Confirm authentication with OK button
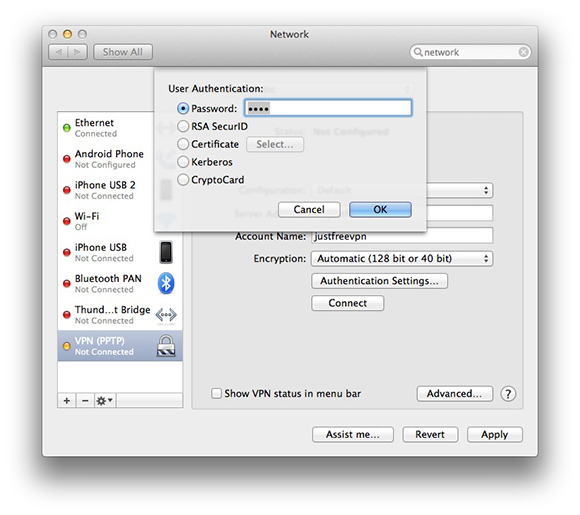This screenshot has height=515, width=580. [380, 210]
